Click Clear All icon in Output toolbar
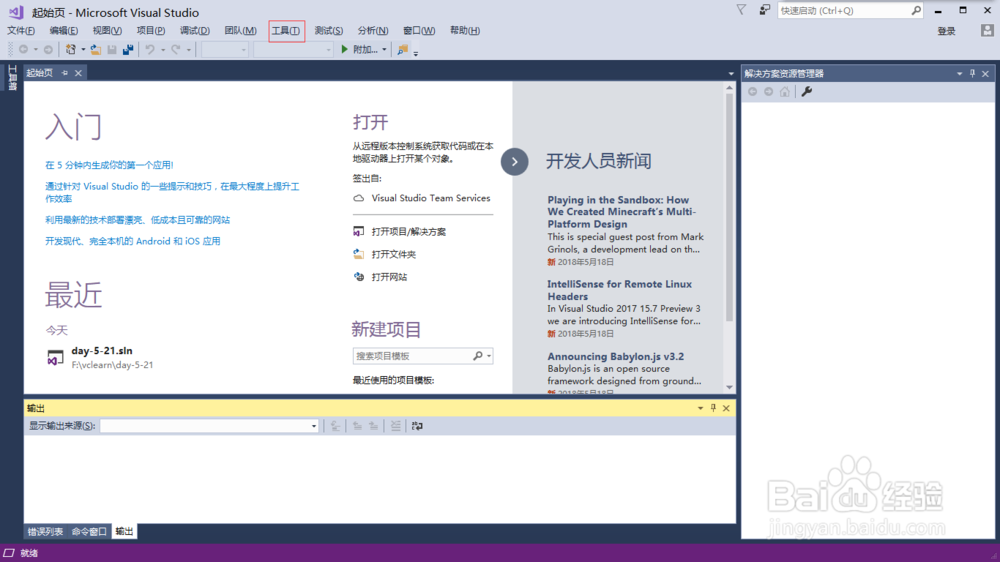1000x562 pixels. (x=395, y=426)
